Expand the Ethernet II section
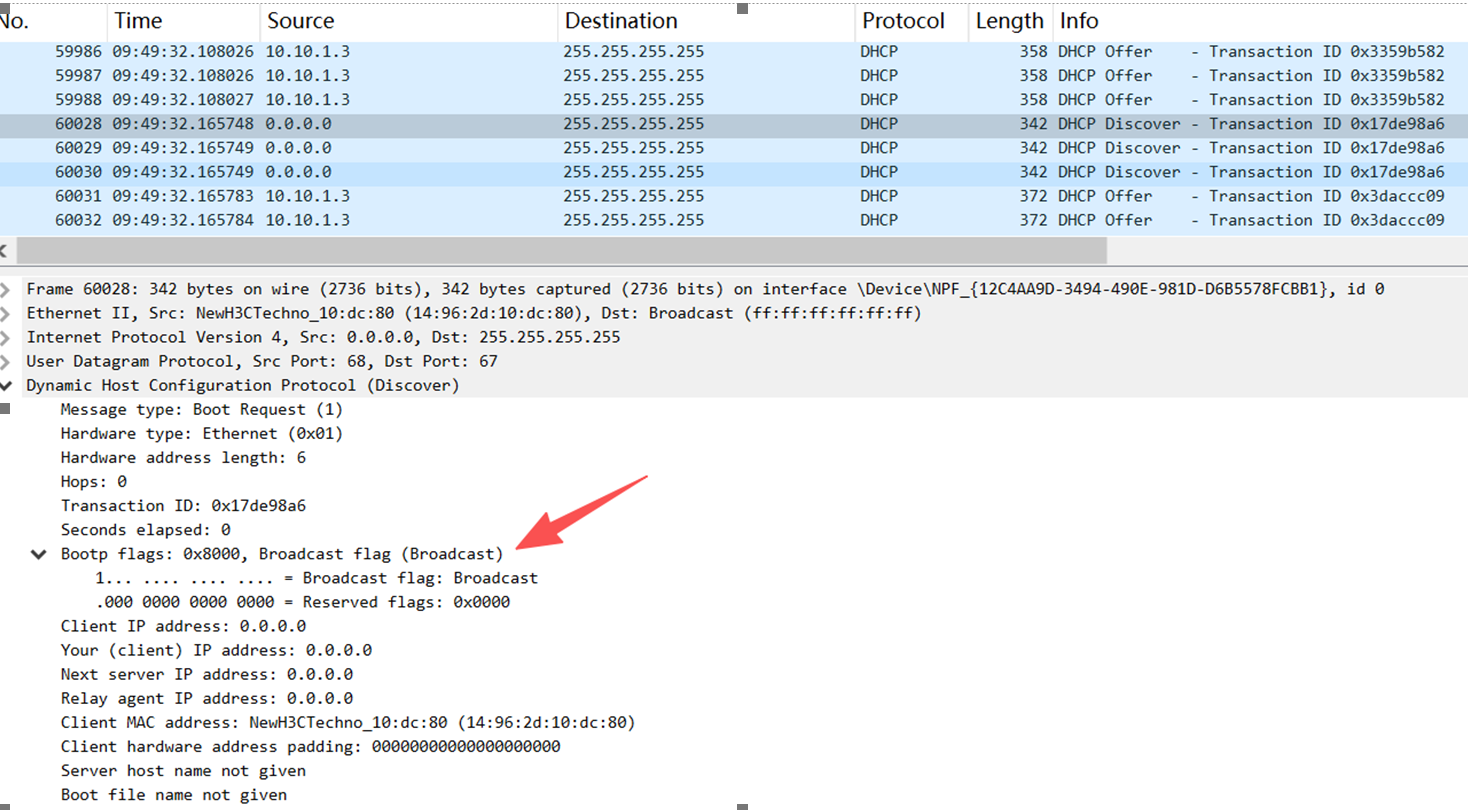 6,314
